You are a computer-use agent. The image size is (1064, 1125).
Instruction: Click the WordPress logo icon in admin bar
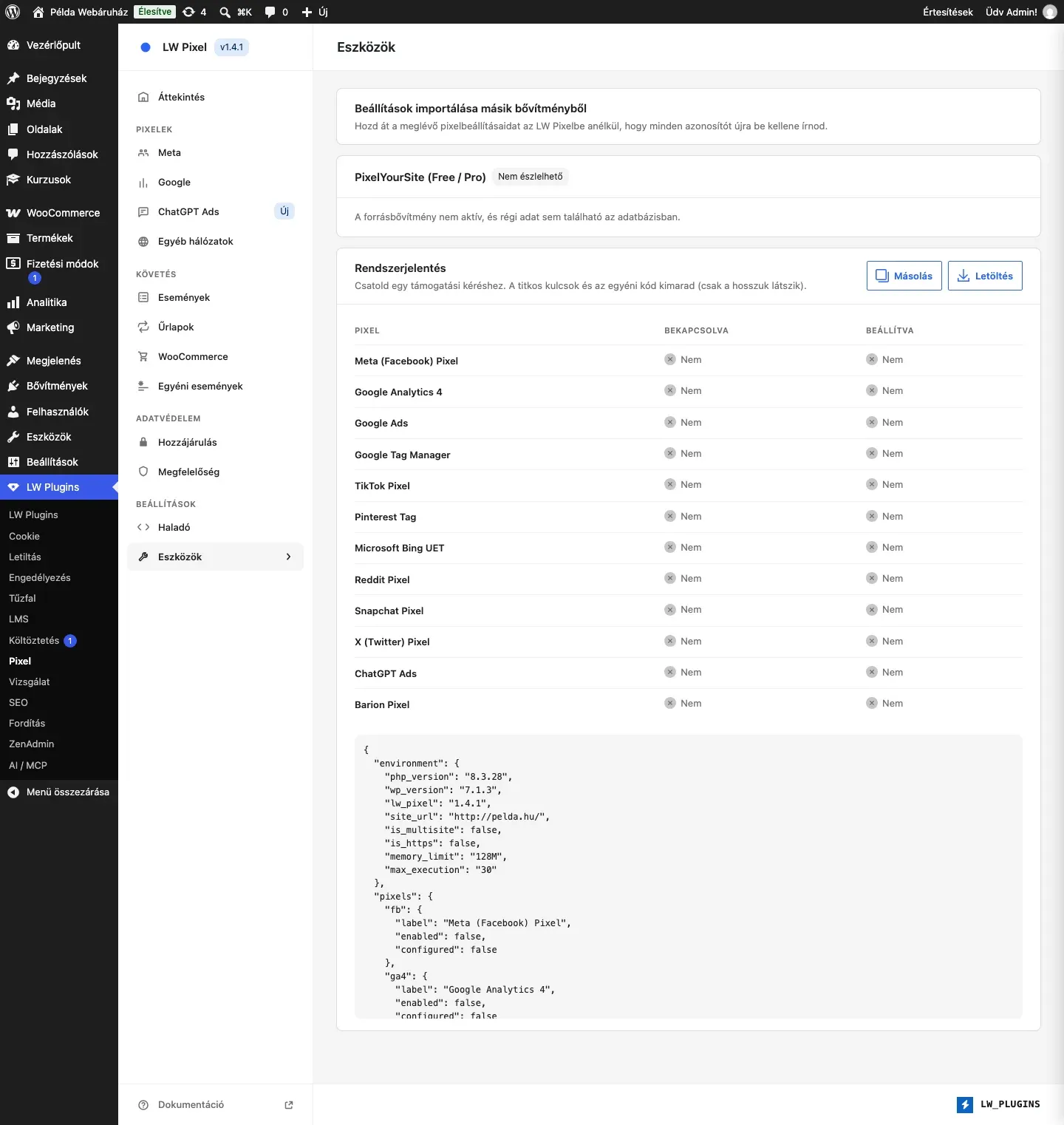[x=13, y=12]
